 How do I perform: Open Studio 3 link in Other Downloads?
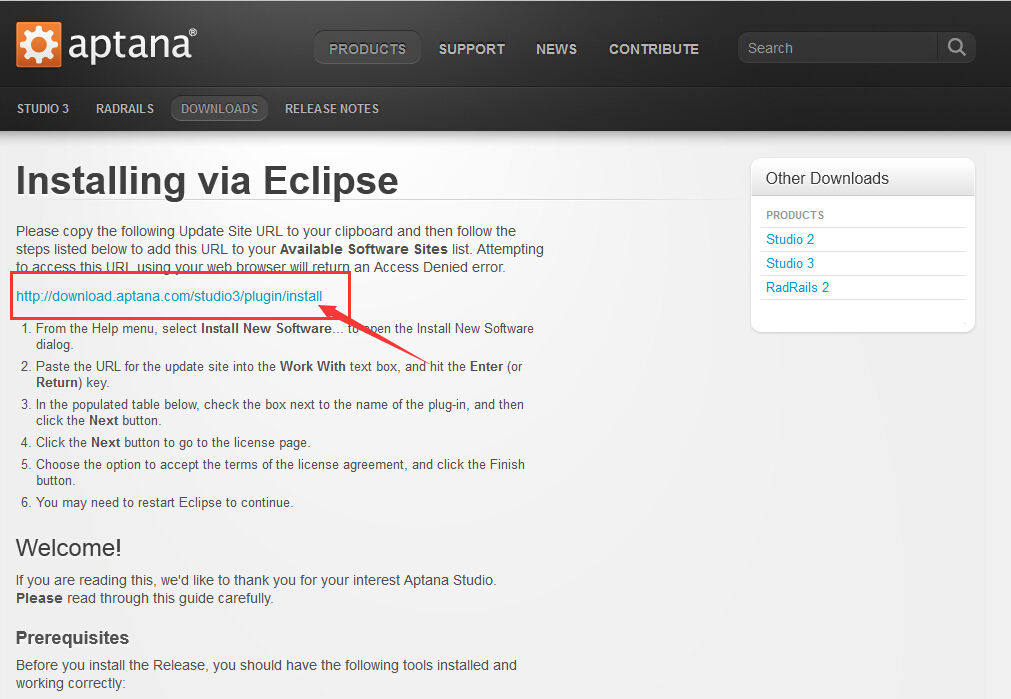tap(790, 264)
